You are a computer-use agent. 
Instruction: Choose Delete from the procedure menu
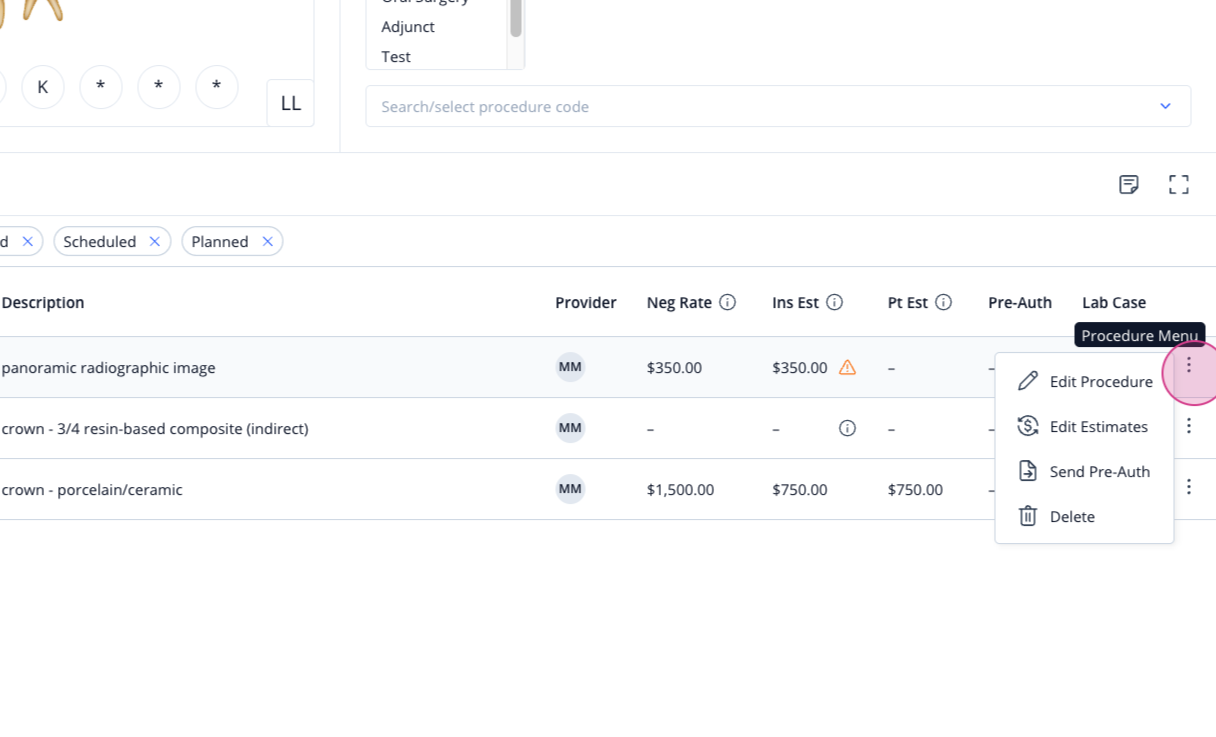point(1084,516)
